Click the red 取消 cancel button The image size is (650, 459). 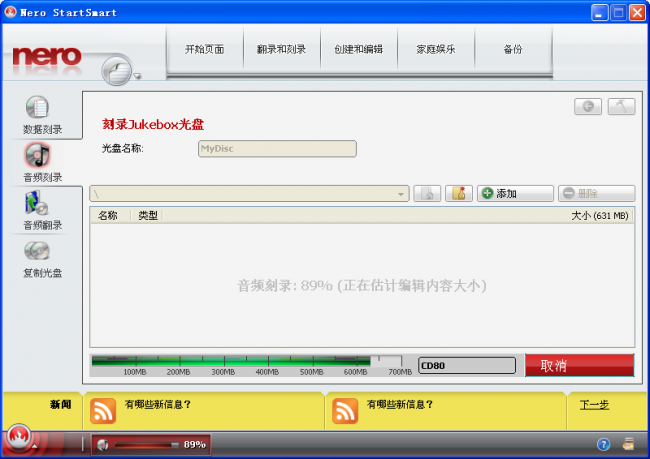pos(580,365)
